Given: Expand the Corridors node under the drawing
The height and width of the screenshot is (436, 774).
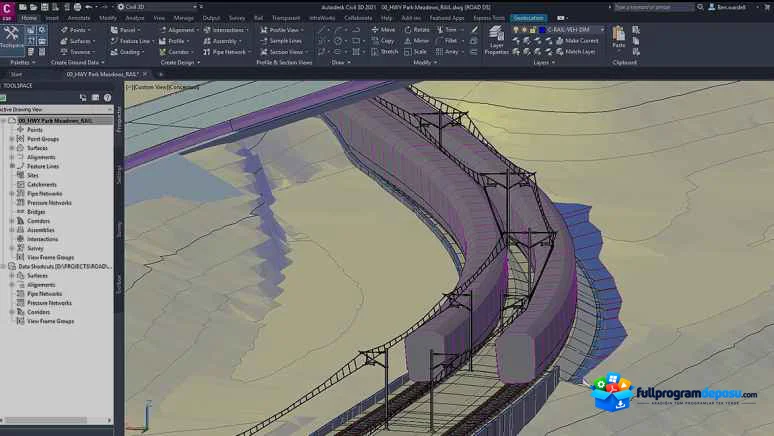Looking at the screenshot, I should point(12,221).
